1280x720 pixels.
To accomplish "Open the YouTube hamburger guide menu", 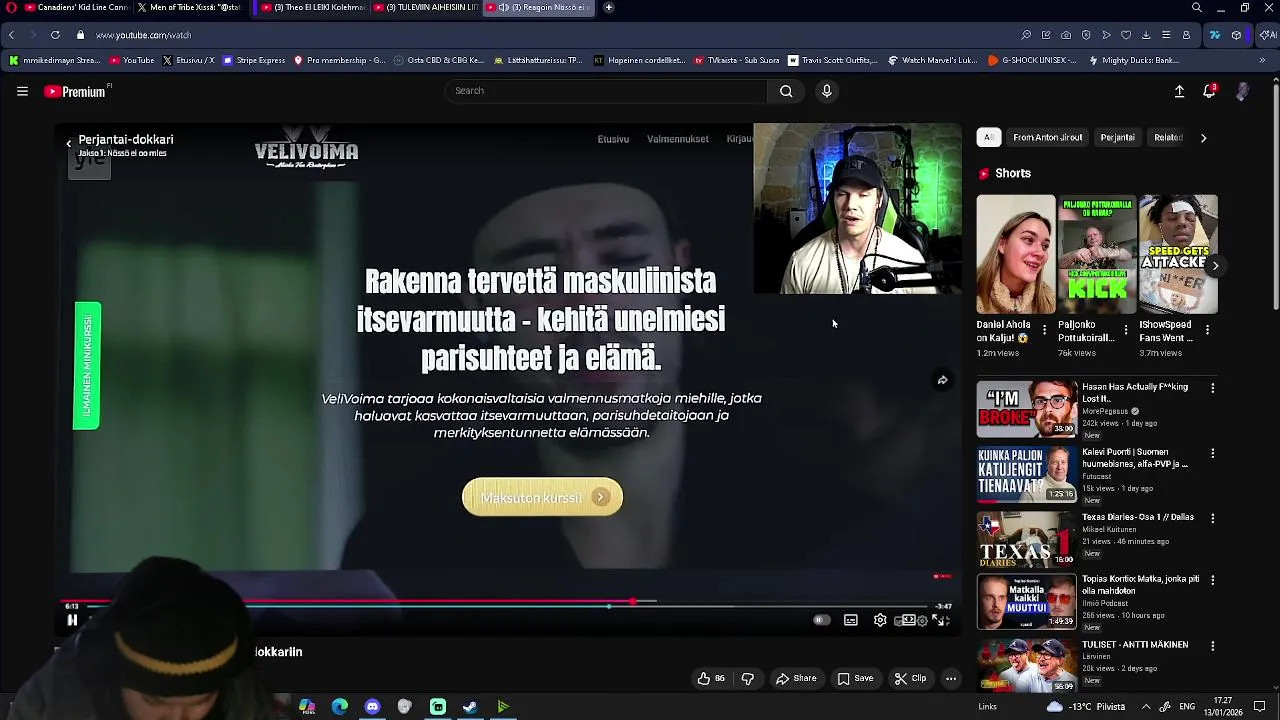I will pyautogui.click(x=22, y=91).
